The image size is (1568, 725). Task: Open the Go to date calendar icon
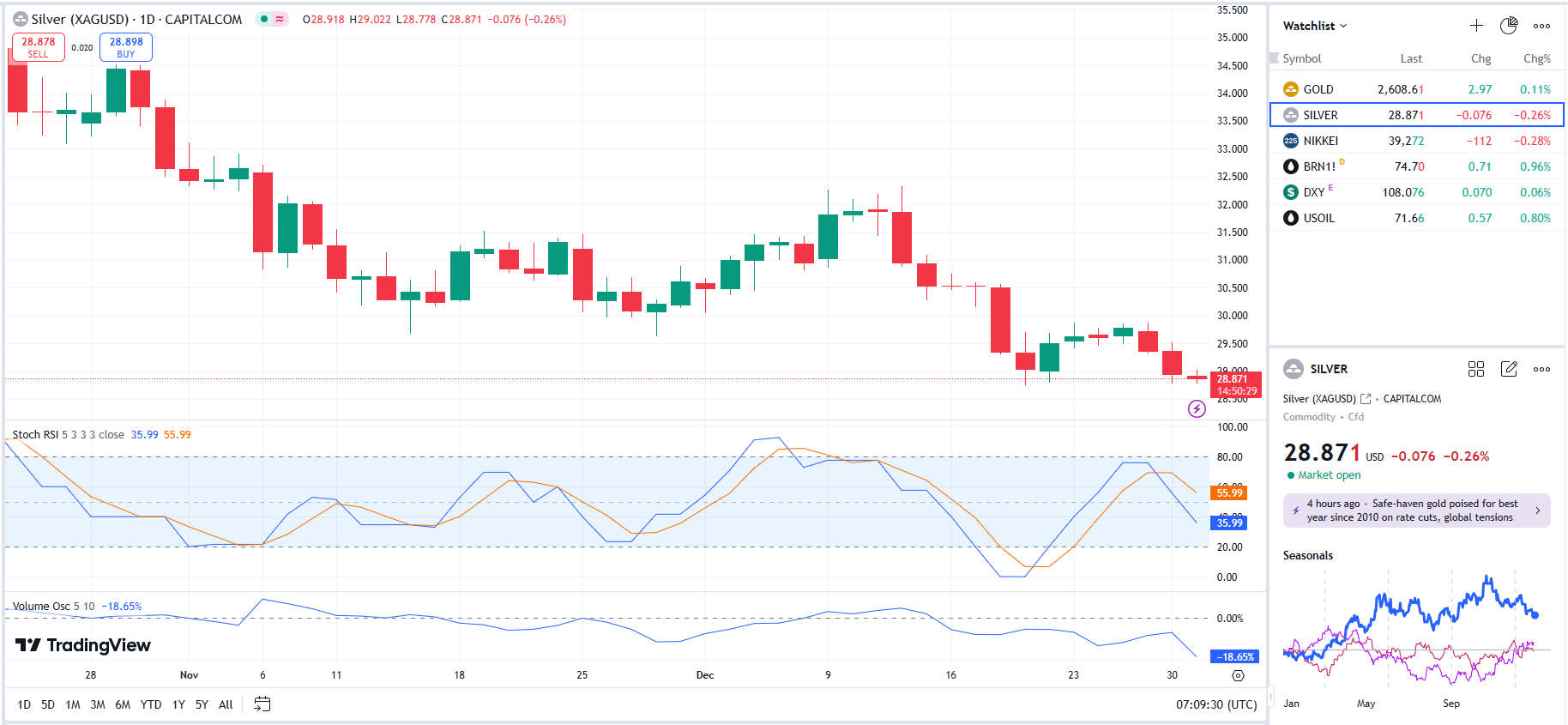pos(262,704)
